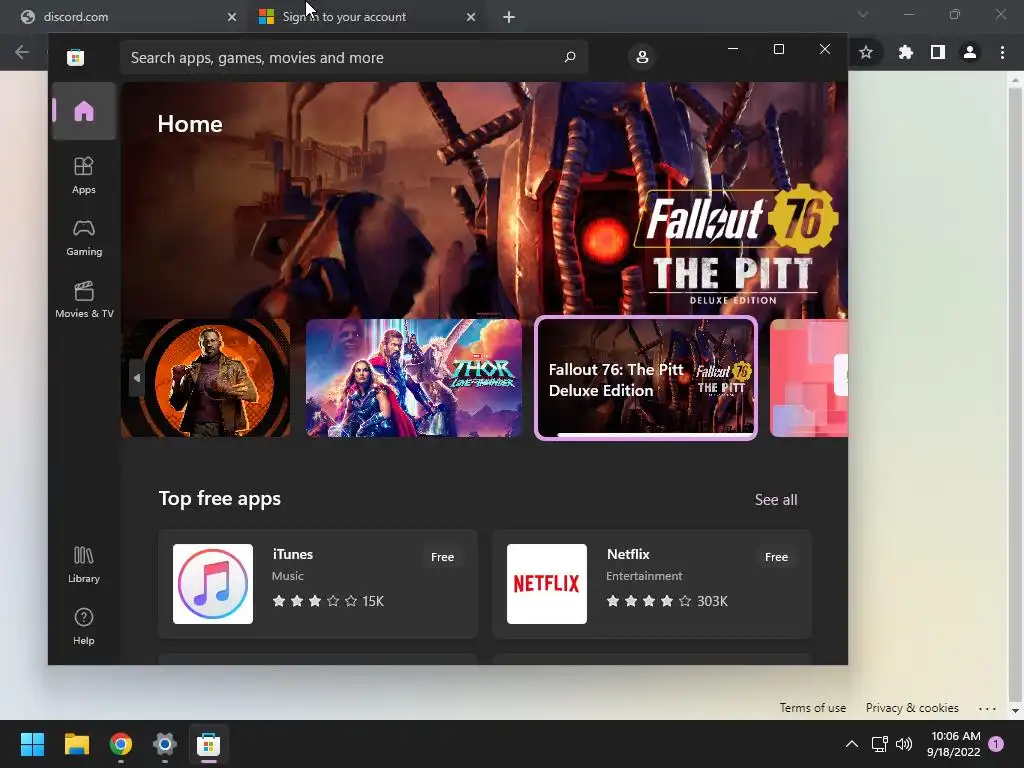
Task: Toggle the Chrome side panel icon
Action: coord(938,52)
